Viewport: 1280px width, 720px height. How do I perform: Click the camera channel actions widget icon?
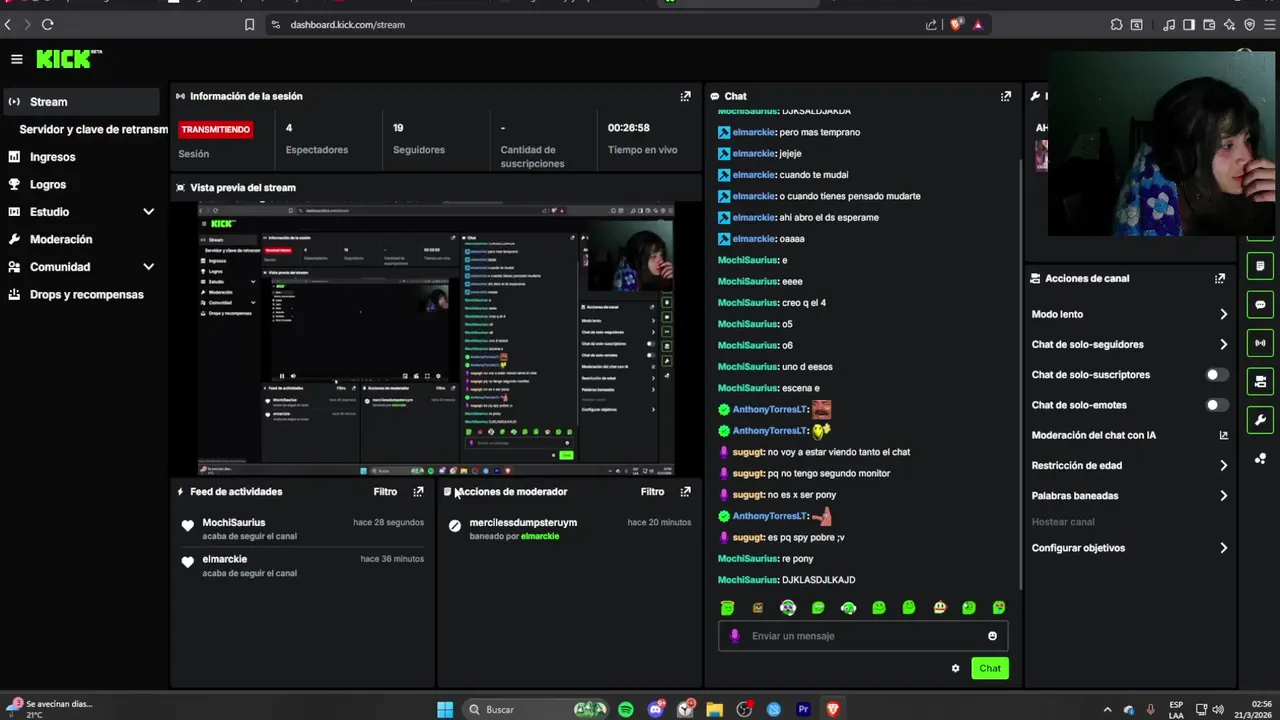1260,381
